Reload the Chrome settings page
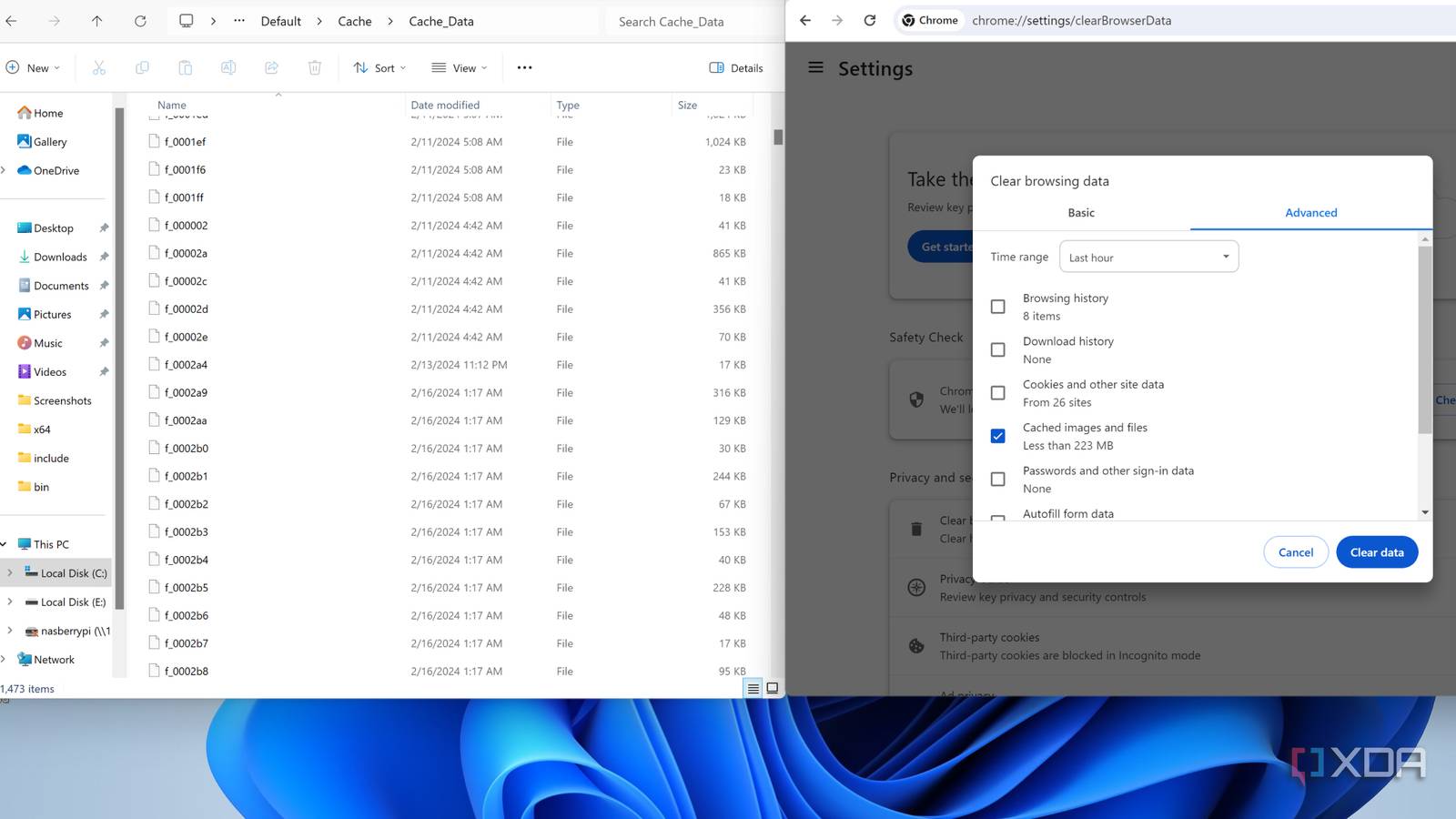 870,20
